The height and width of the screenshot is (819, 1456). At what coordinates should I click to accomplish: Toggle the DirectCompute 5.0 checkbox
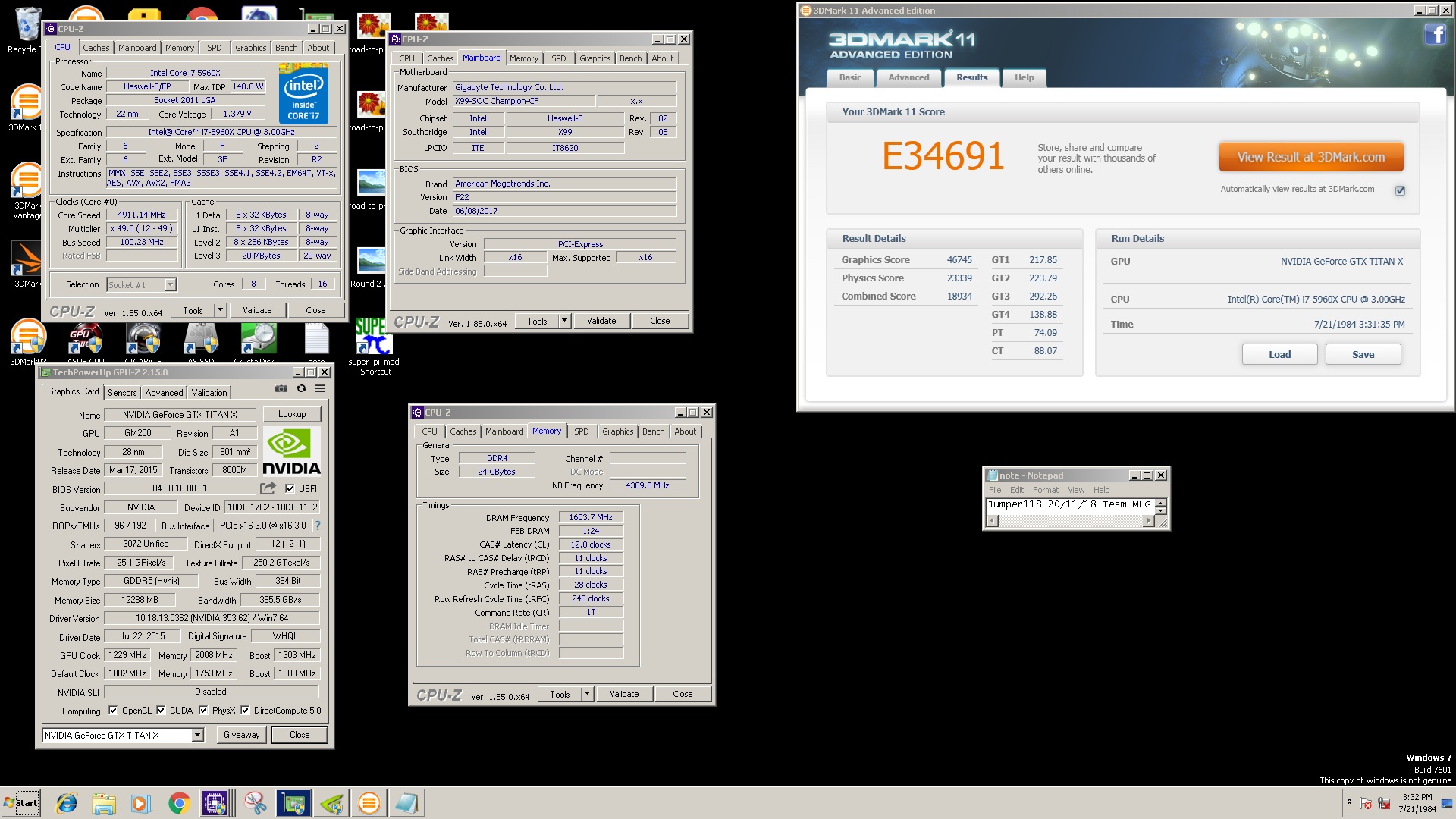(245, 711)
